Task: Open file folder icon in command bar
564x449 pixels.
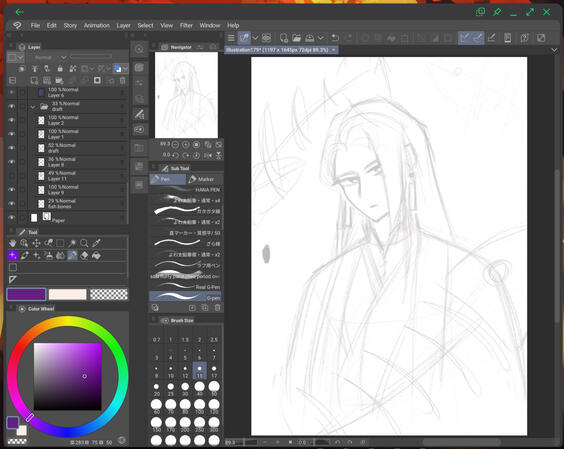Action: (296, 38)
